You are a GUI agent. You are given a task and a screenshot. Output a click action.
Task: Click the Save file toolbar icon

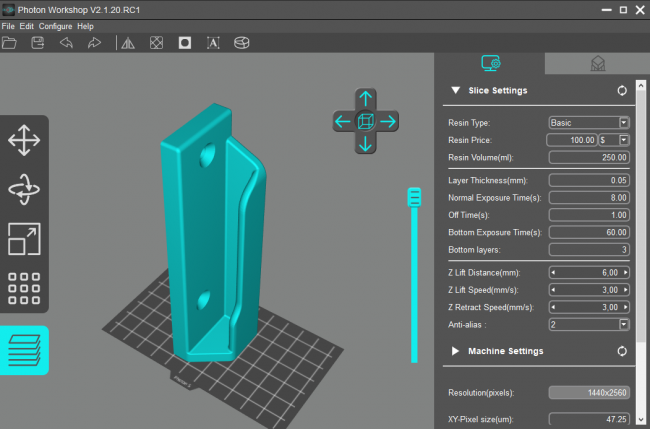(38, 43)
